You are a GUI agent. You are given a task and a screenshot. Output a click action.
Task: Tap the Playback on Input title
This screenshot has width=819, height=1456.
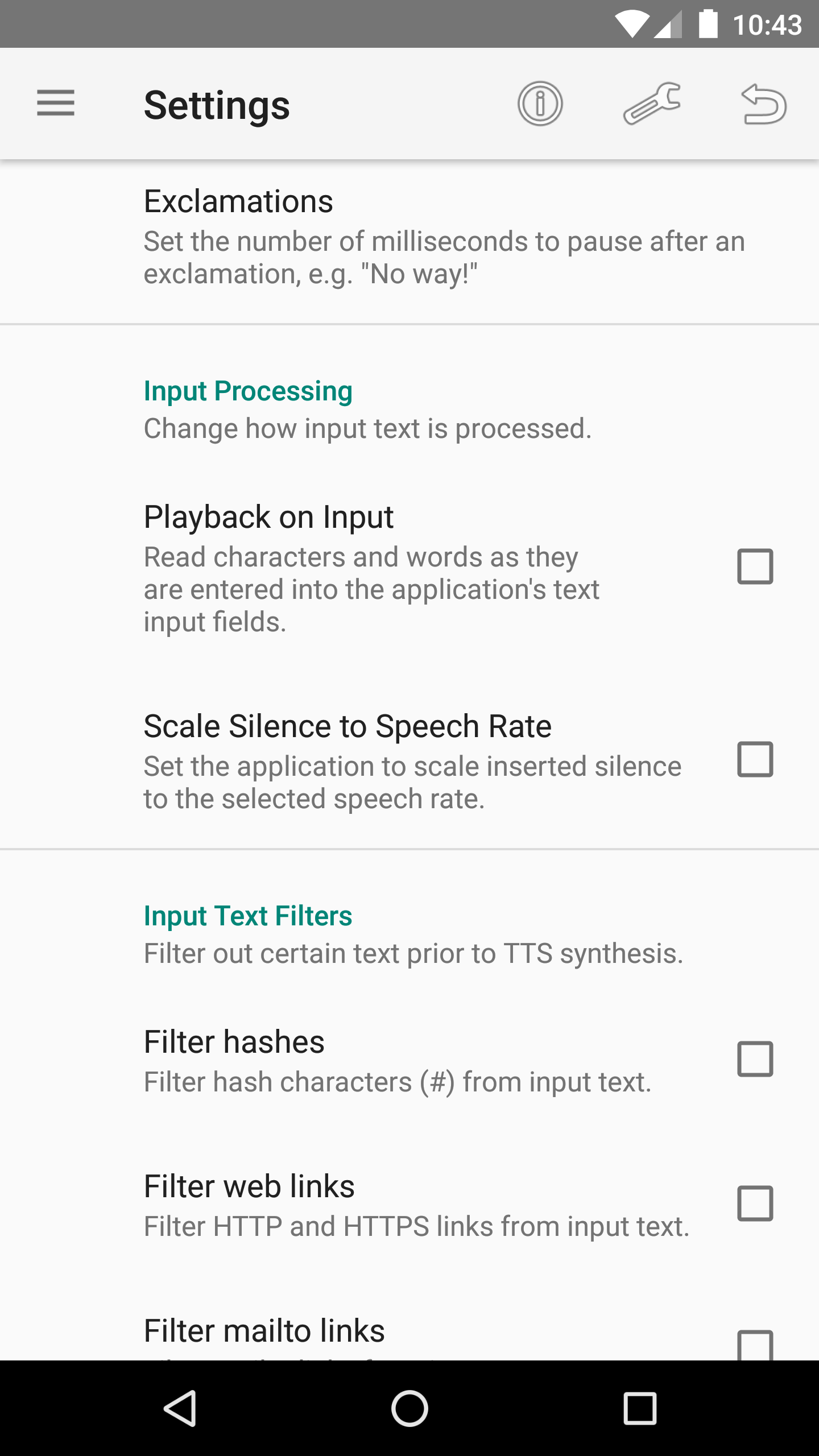click(x=268, y=517)
